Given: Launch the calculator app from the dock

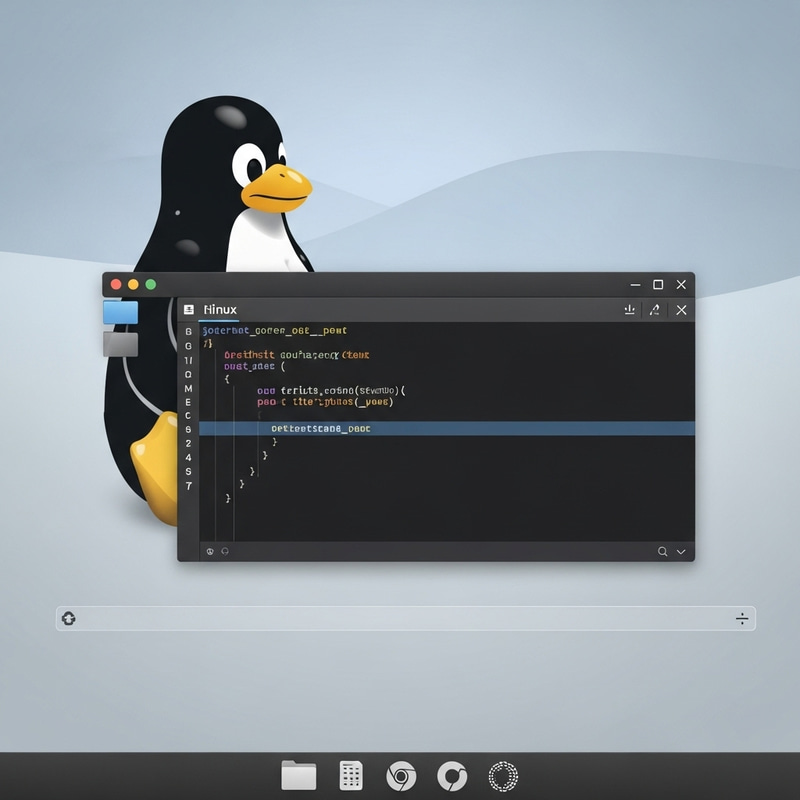Looking at the screenshot, I should coord(351,775).
